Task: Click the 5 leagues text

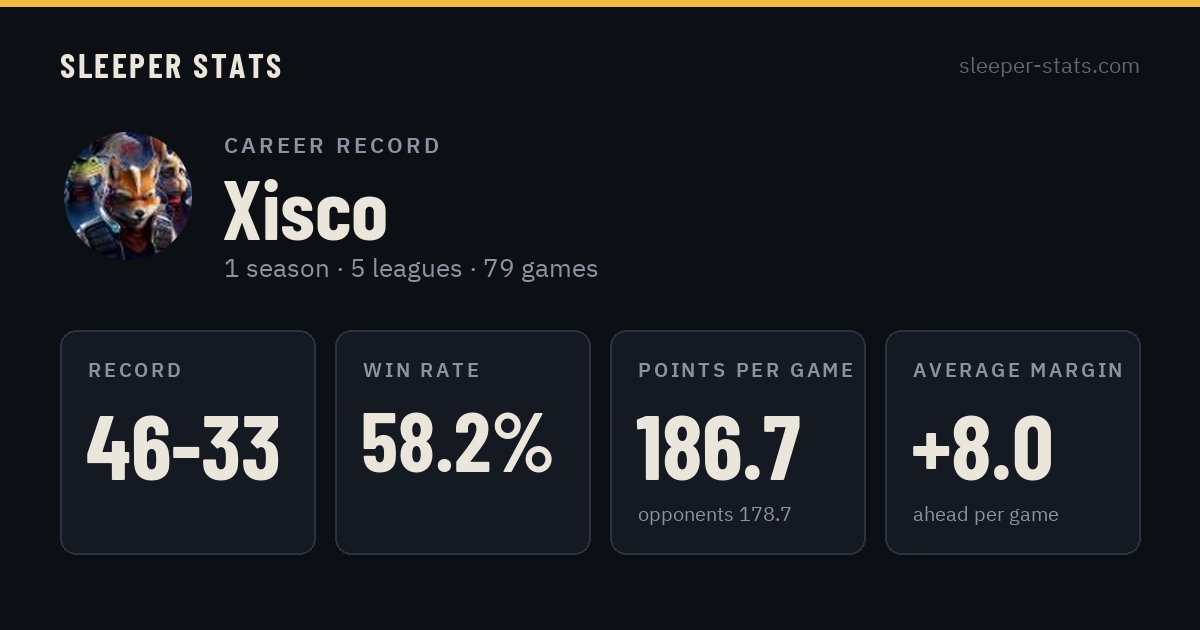Action: tap(406, 269)
